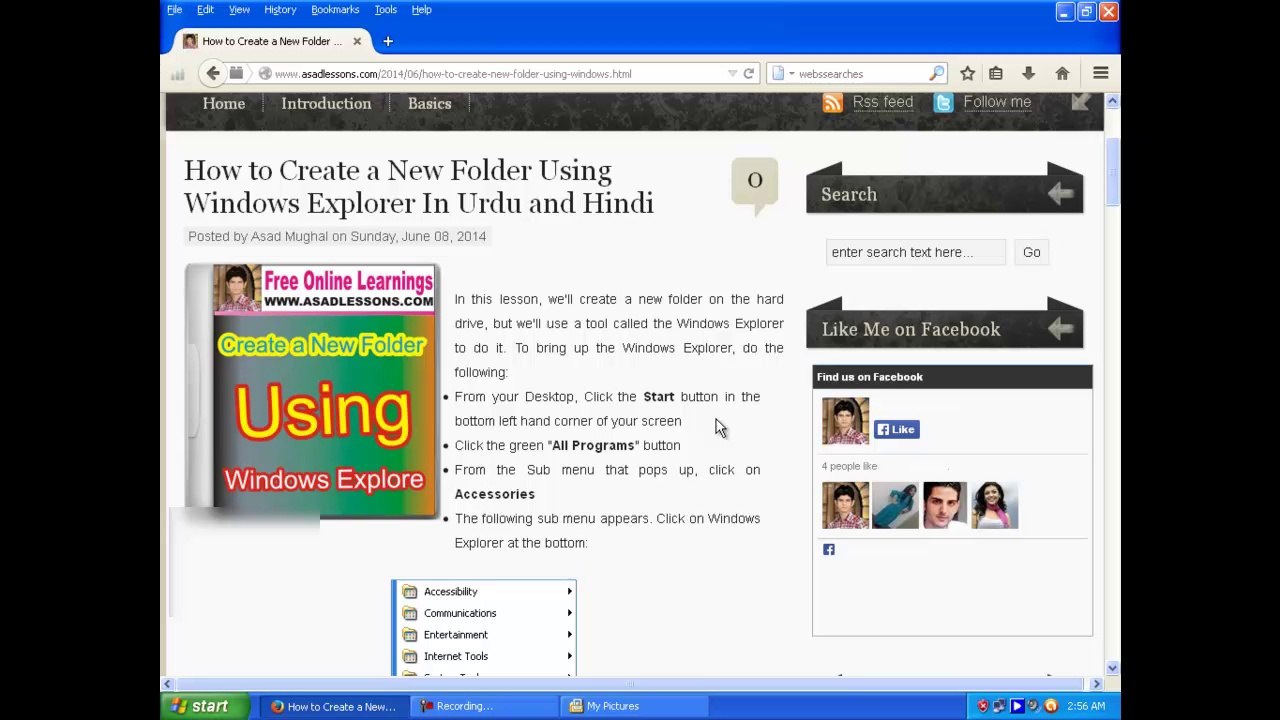Image resolution: width=1280 pixels, height=720 pixels.
Task: Click the 2:56 AM taskbar clock
Action: point(1085,706)
